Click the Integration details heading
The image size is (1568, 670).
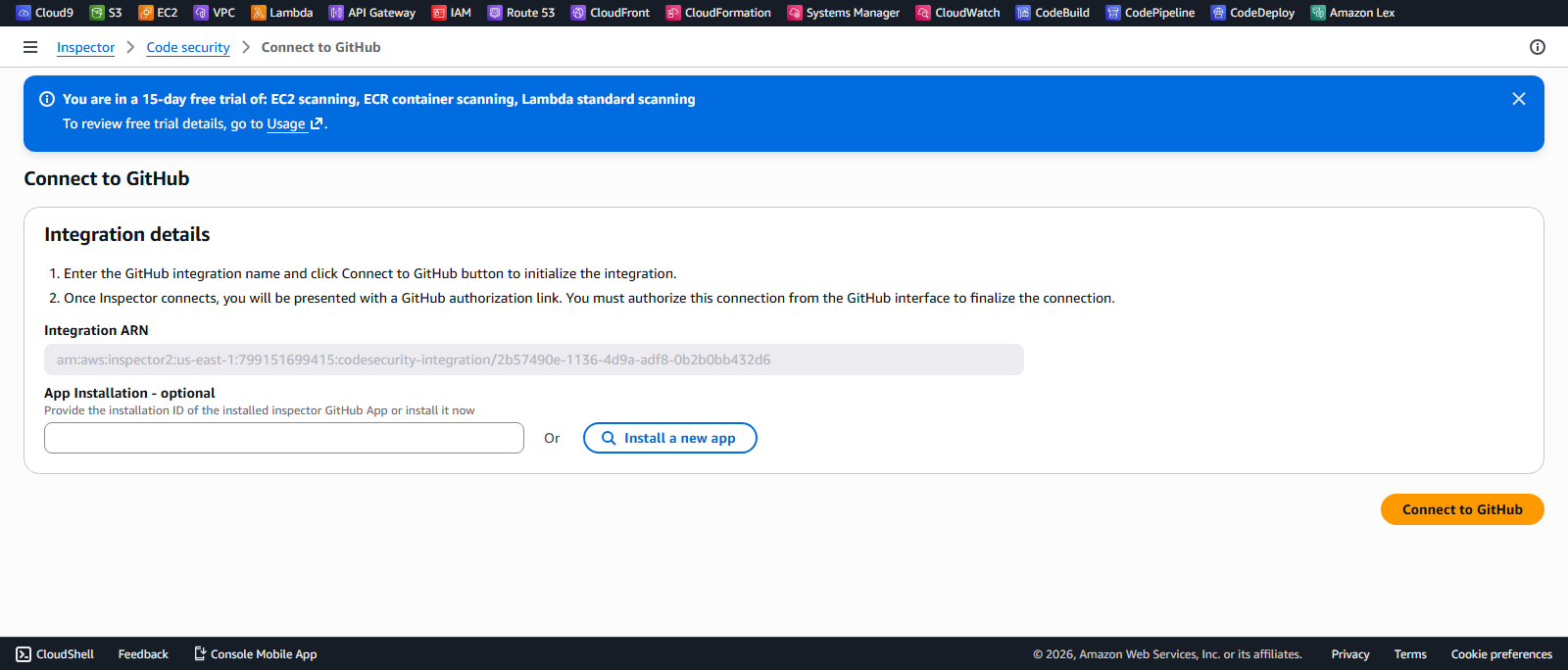[x=127, y=234]
